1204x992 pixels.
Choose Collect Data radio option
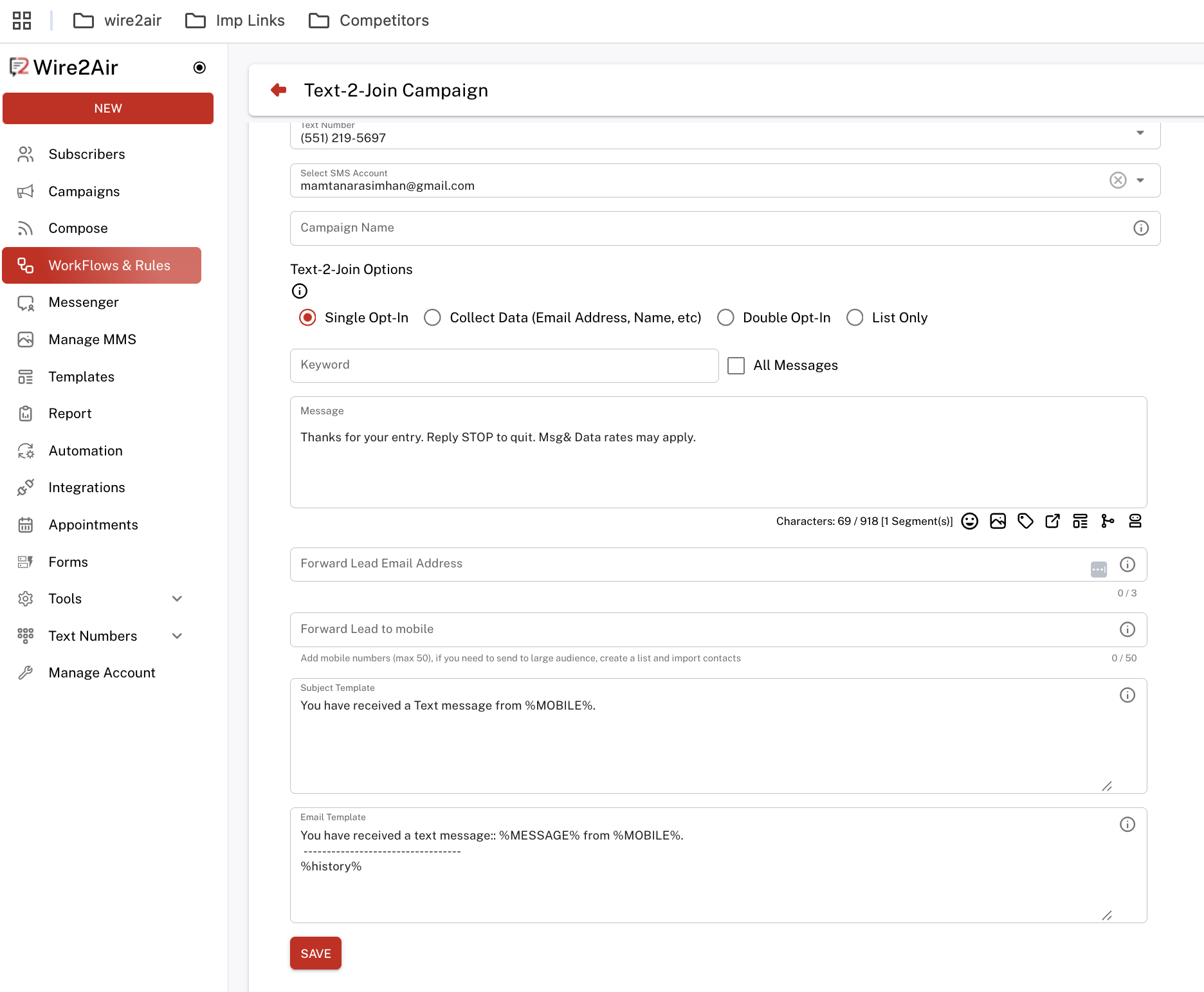tap(432, 318)
